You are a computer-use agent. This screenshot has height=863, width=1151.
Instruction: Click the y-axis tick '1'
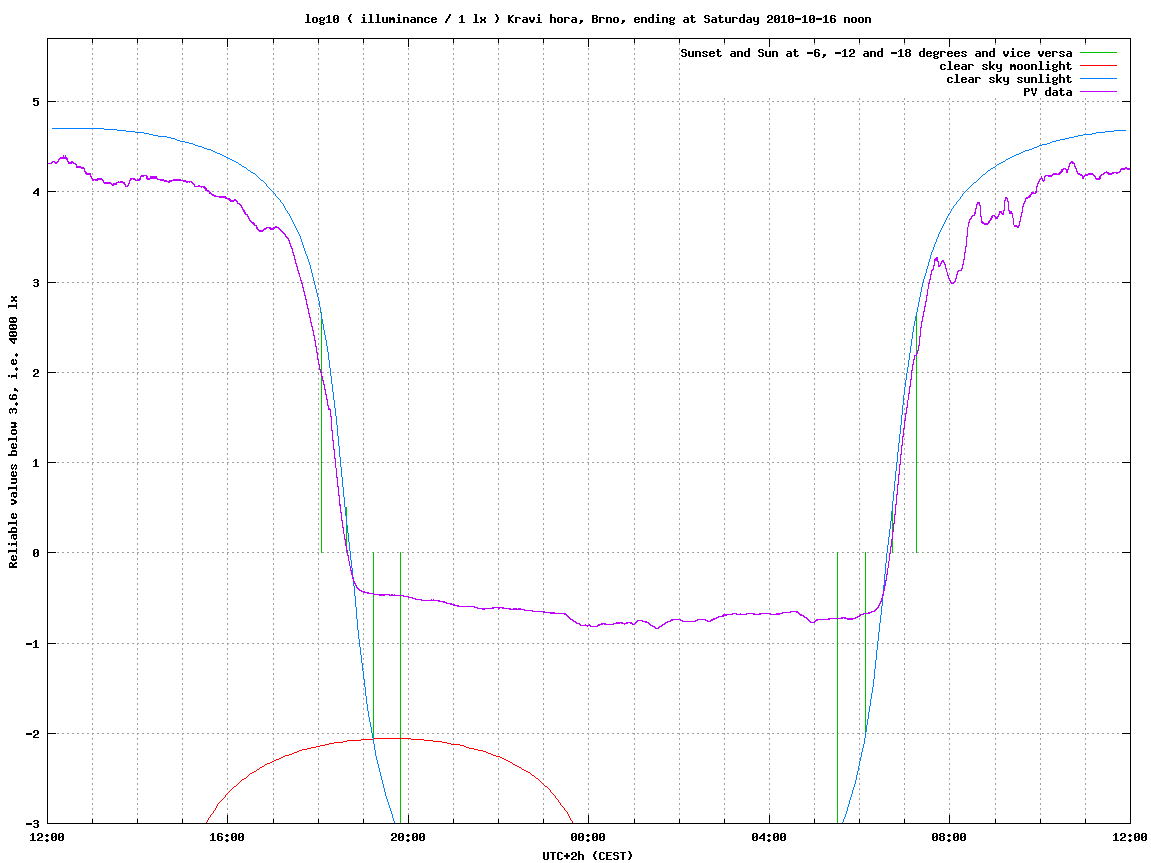pyautogui.click(x=35, y=463)
